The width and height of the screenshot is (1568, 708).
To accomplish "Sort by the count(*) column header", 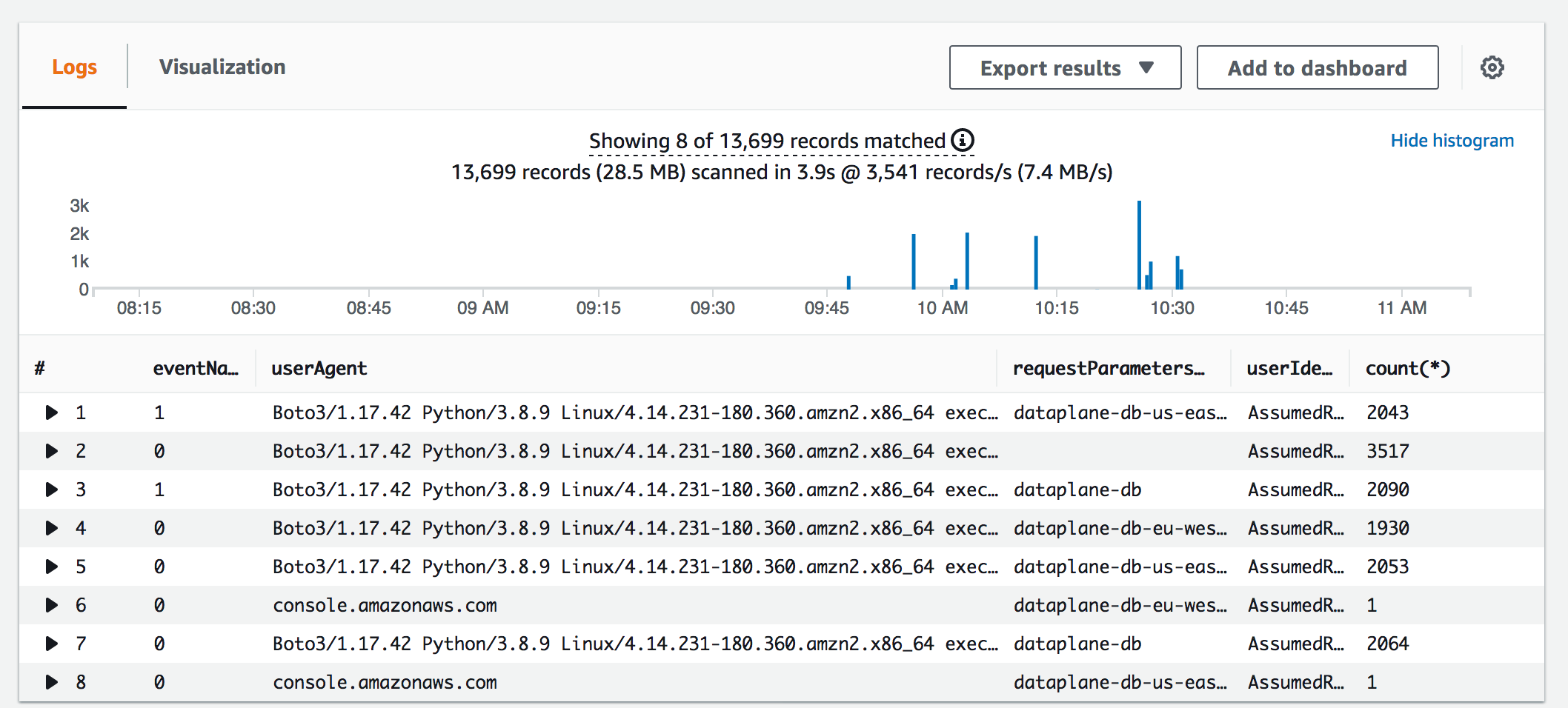I will click(1407, 367).
